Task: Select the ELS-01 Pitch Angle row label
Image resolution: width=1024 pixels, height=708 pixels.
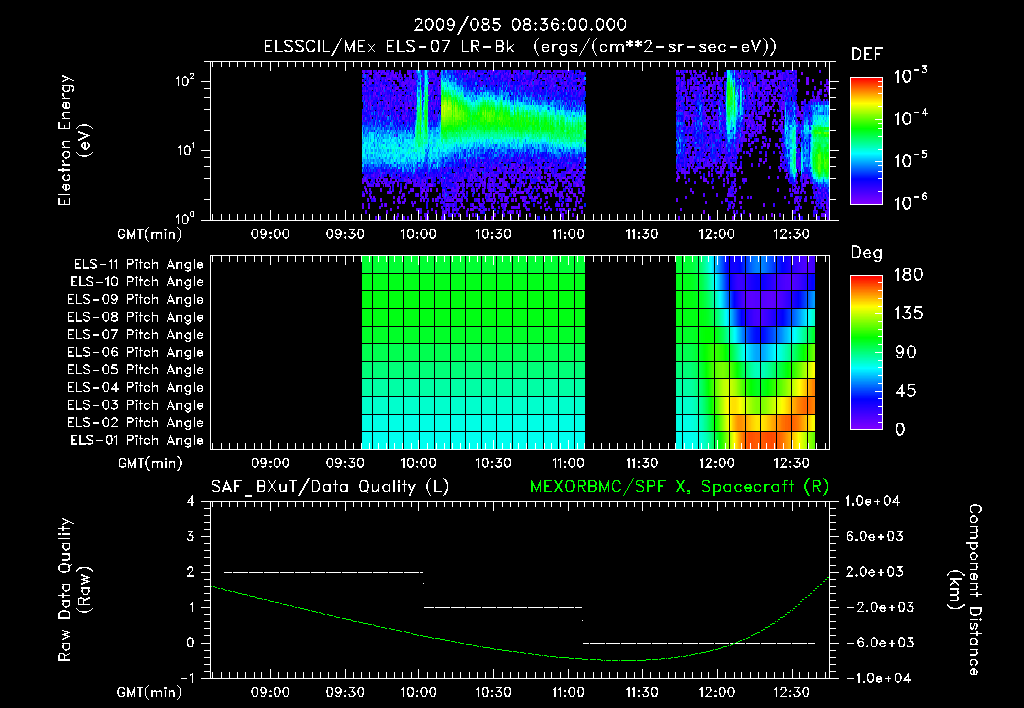Action: pyautogui.click(x=137, y=440)
